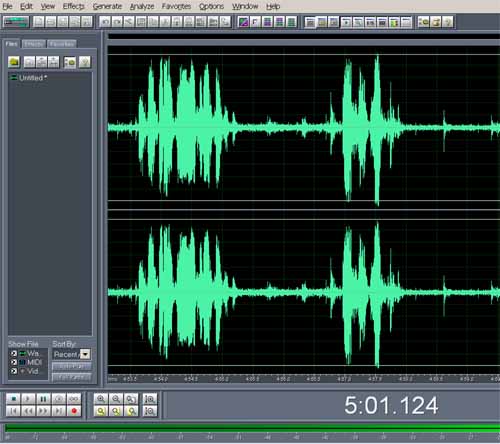Screen dimensions: 500x444
Task: Click the Zoom Out Vertically icon
Action: coord(150,411)
